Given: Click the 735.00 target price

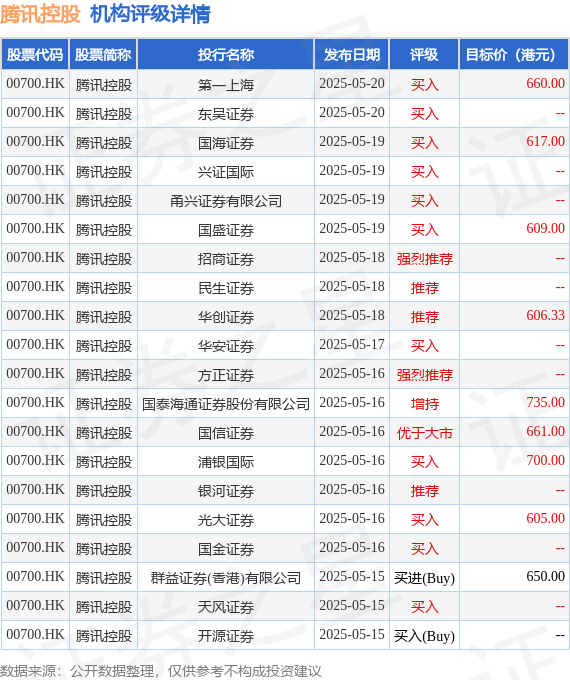Looking at the screenshot, I should coord(545,402).
